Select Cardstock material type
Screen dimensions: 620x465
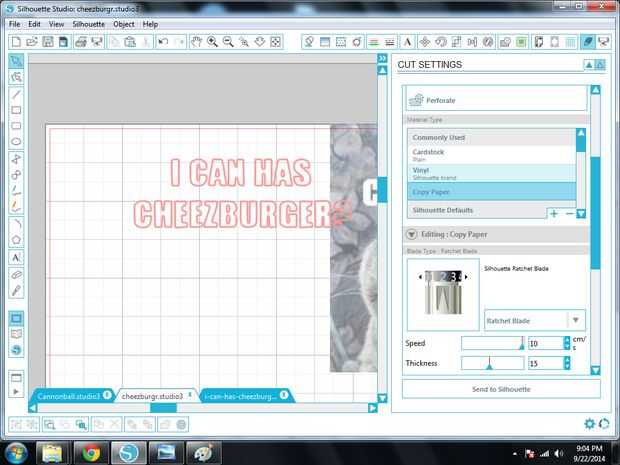tap(491, 155)
